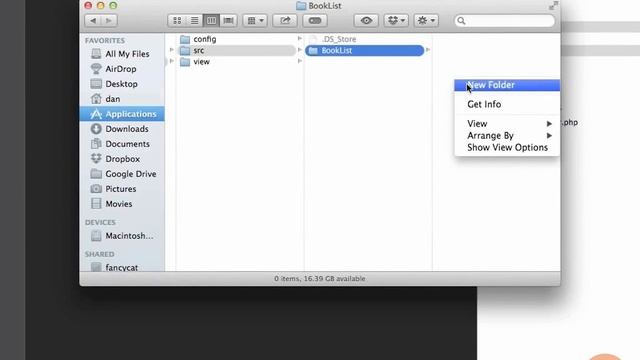Switch to list view in toolbar
Viewport: 640px width, 360px height.
194,20
